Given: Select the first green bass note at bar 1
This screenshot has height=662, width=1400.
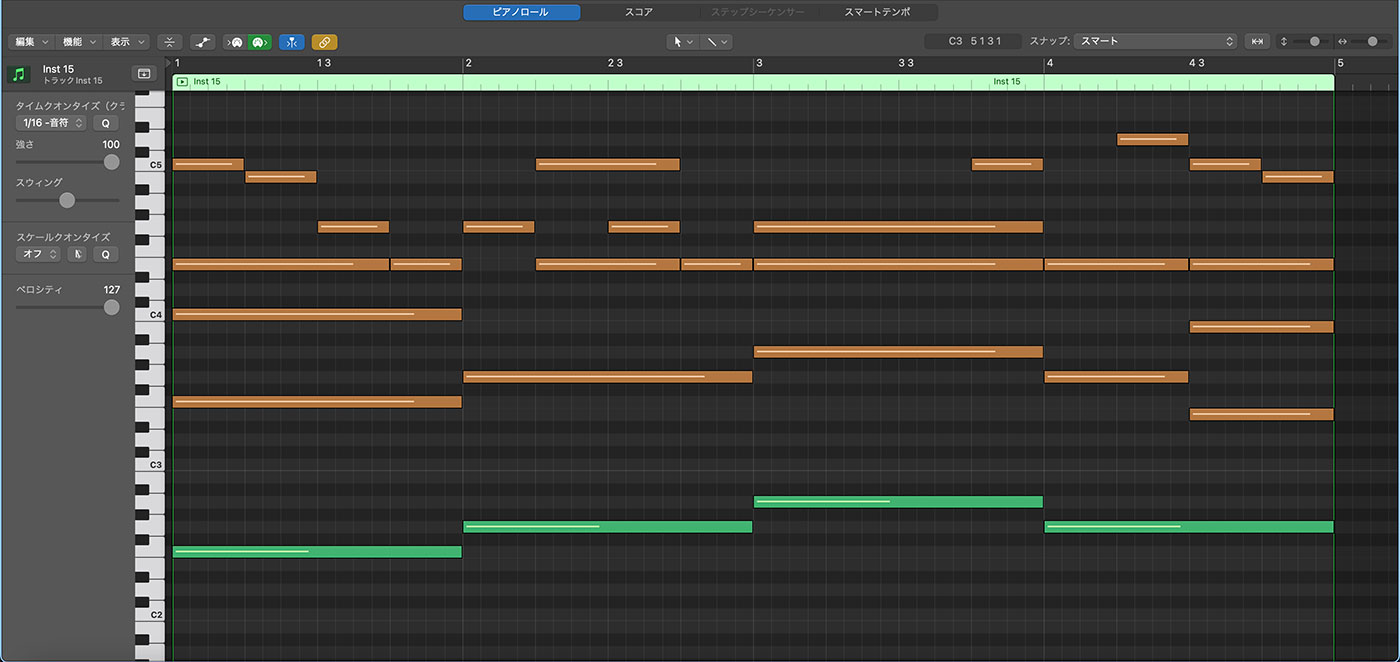Looking at the screenshot, I should (317, 552).
